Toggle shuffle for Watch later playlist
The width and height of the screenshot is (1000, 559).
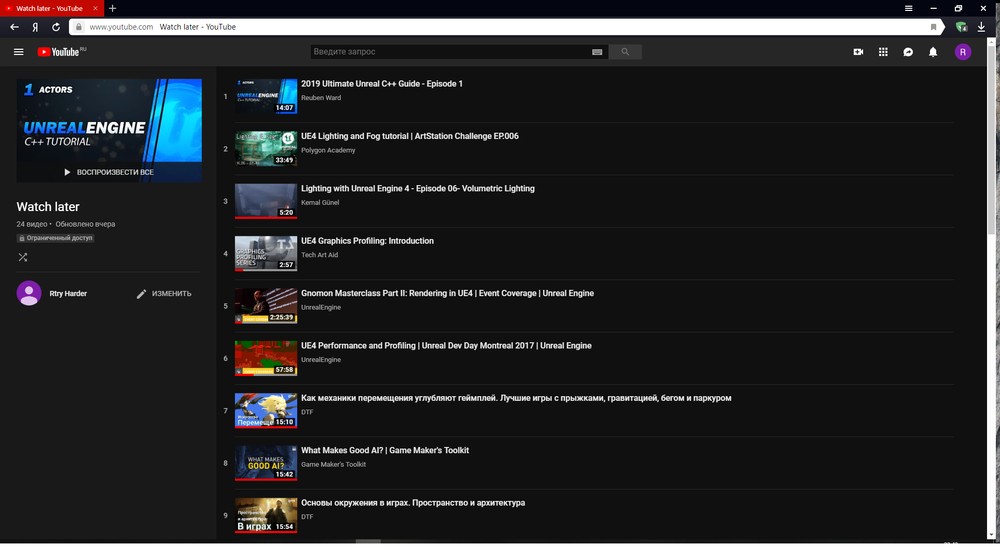tap(23, 257)
